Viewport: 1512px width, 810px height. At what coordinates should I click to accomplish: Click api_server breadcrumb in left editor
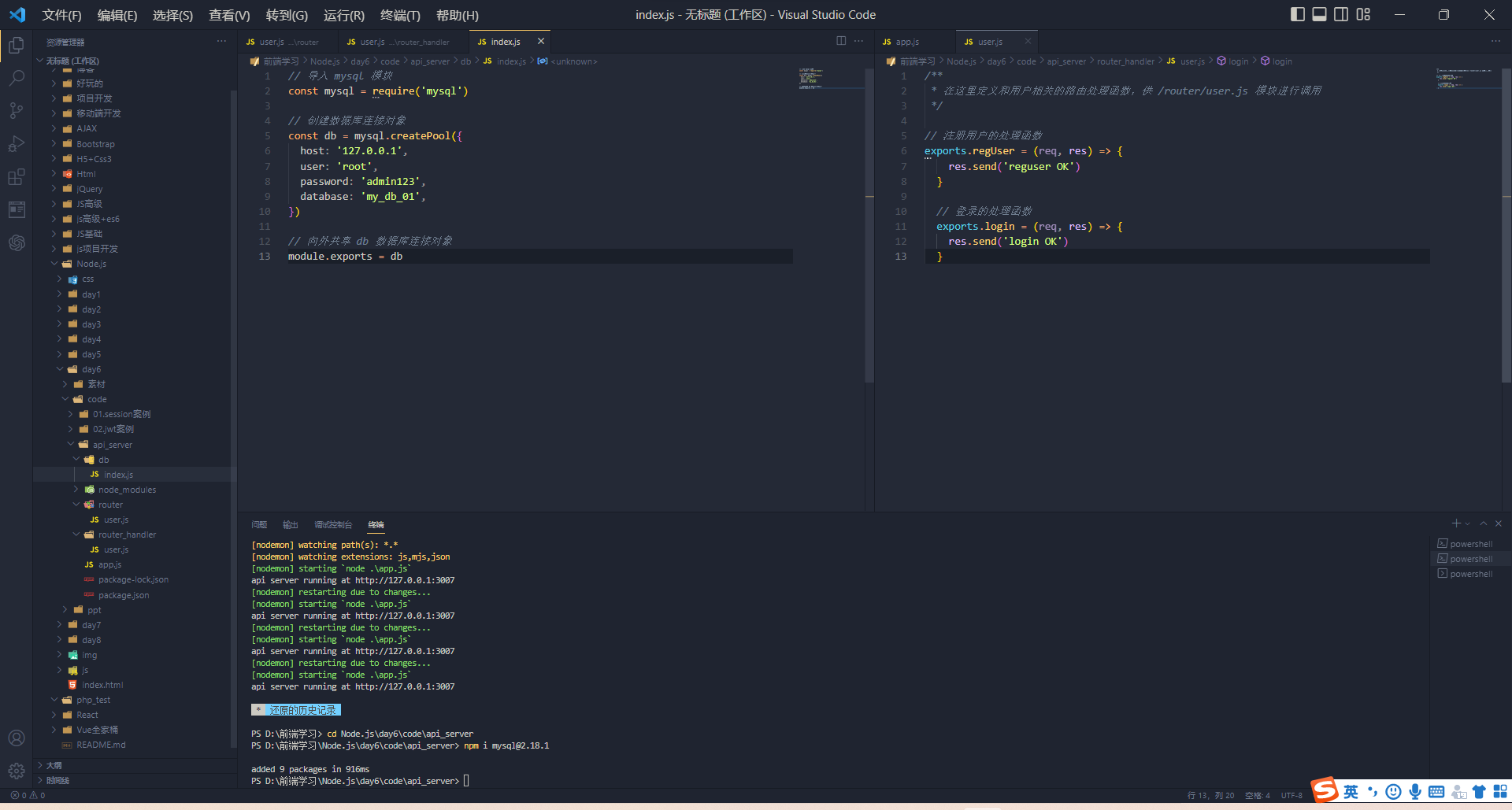click(x=430, y=61)
